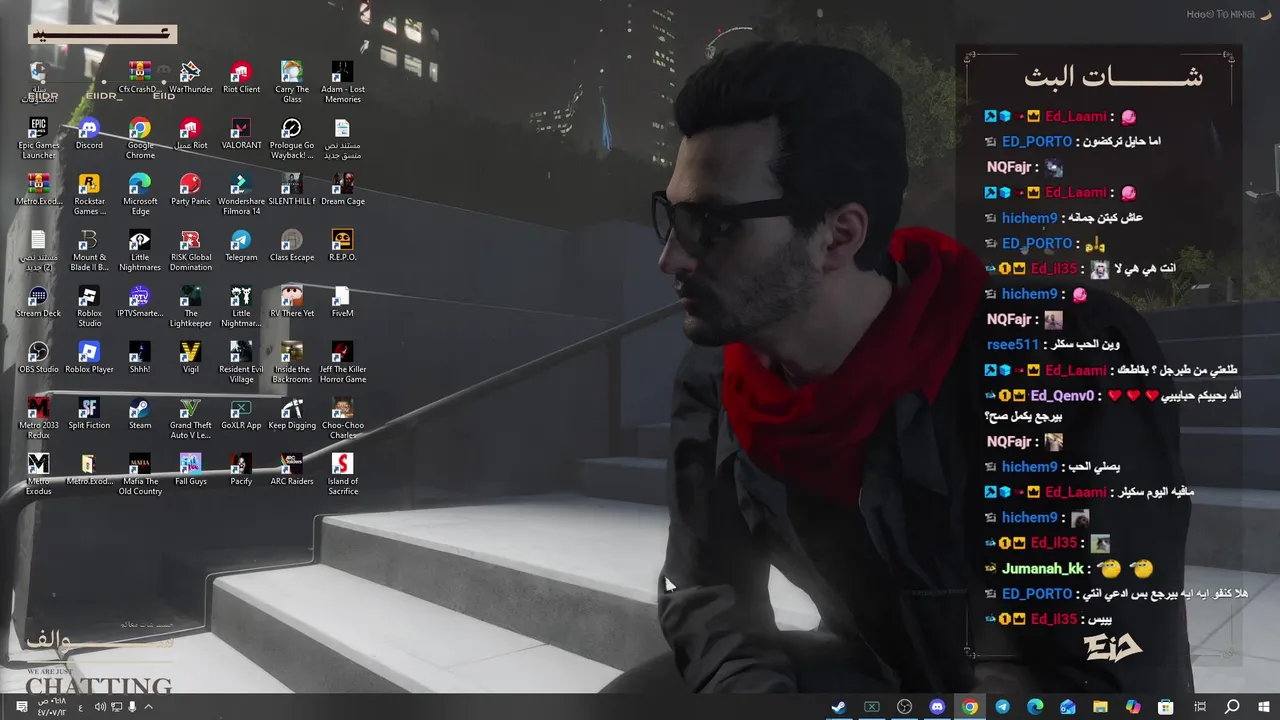Switch to Chrome in the taskbar

point(970,707)
